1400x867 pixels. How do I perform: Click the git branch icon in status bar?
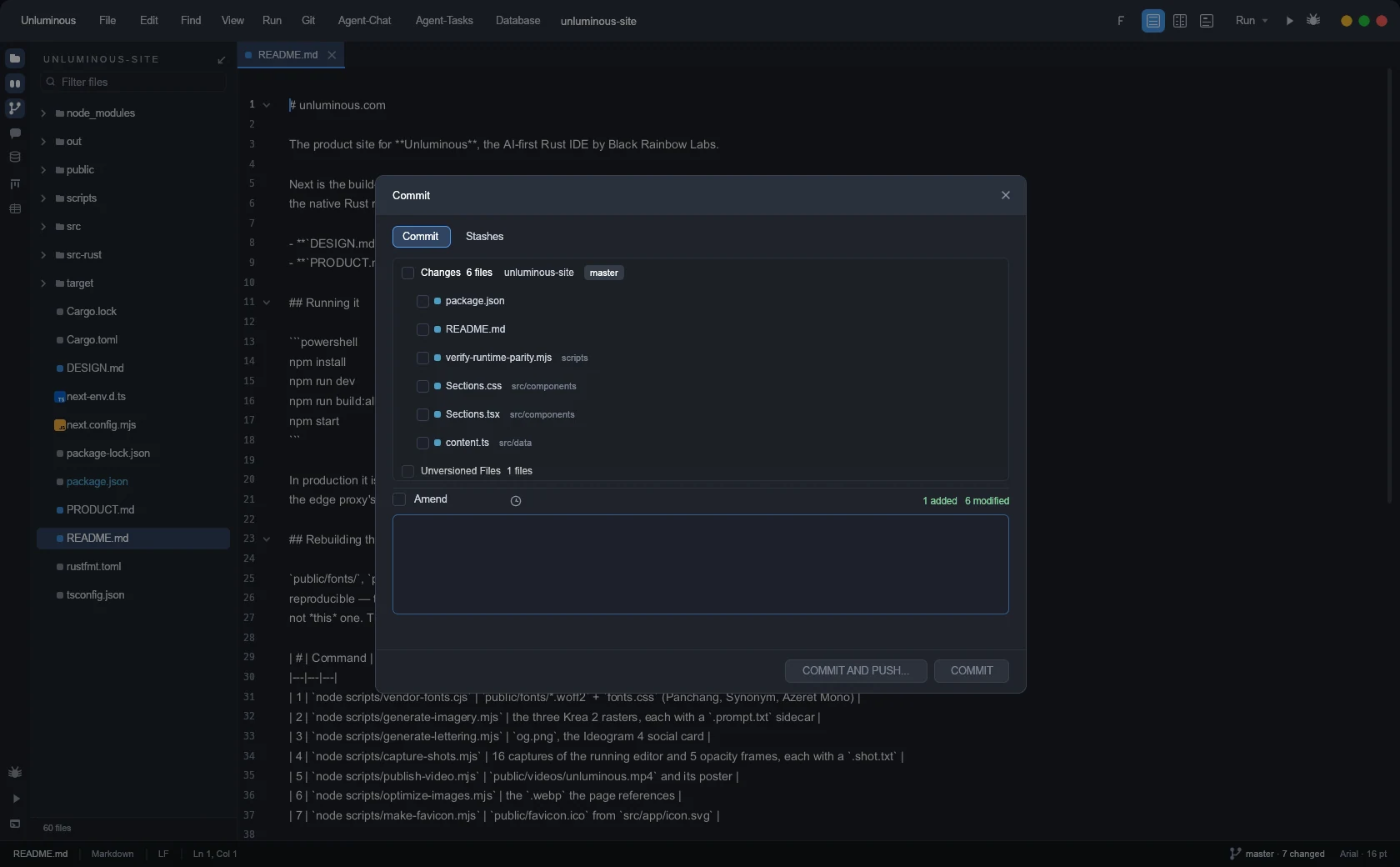1235,854
